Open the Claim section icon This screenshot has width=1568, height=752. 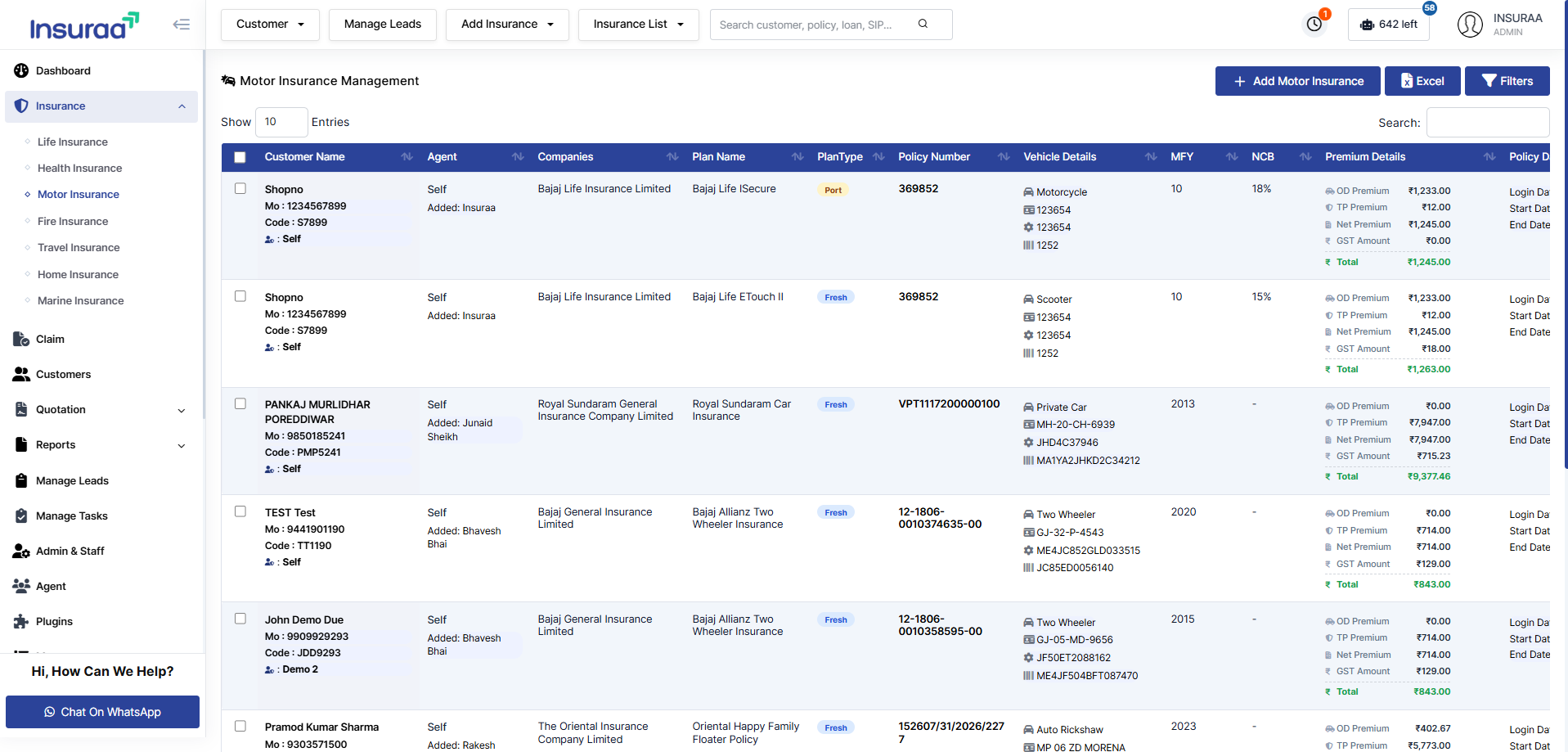21,339
